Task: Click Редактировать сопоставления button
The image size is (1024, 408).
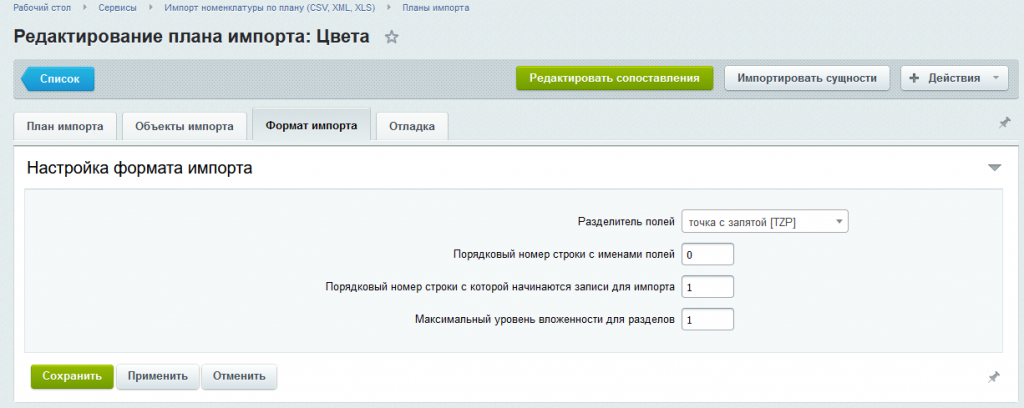Action: 615,78
